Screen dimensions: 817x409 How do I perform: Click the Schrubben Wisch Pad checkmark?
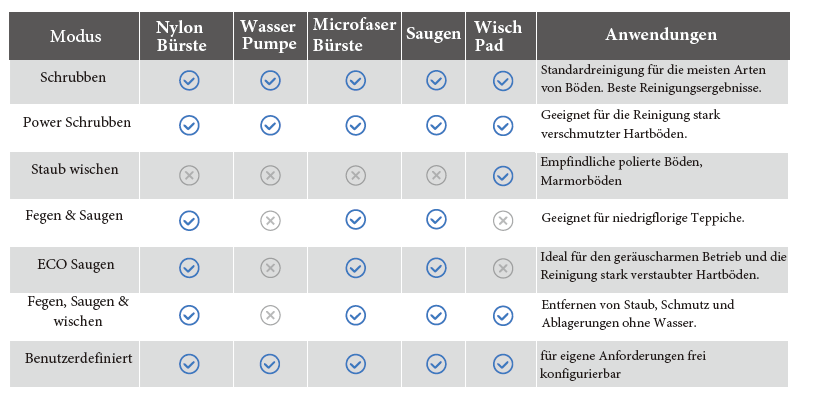click(503, 80)
